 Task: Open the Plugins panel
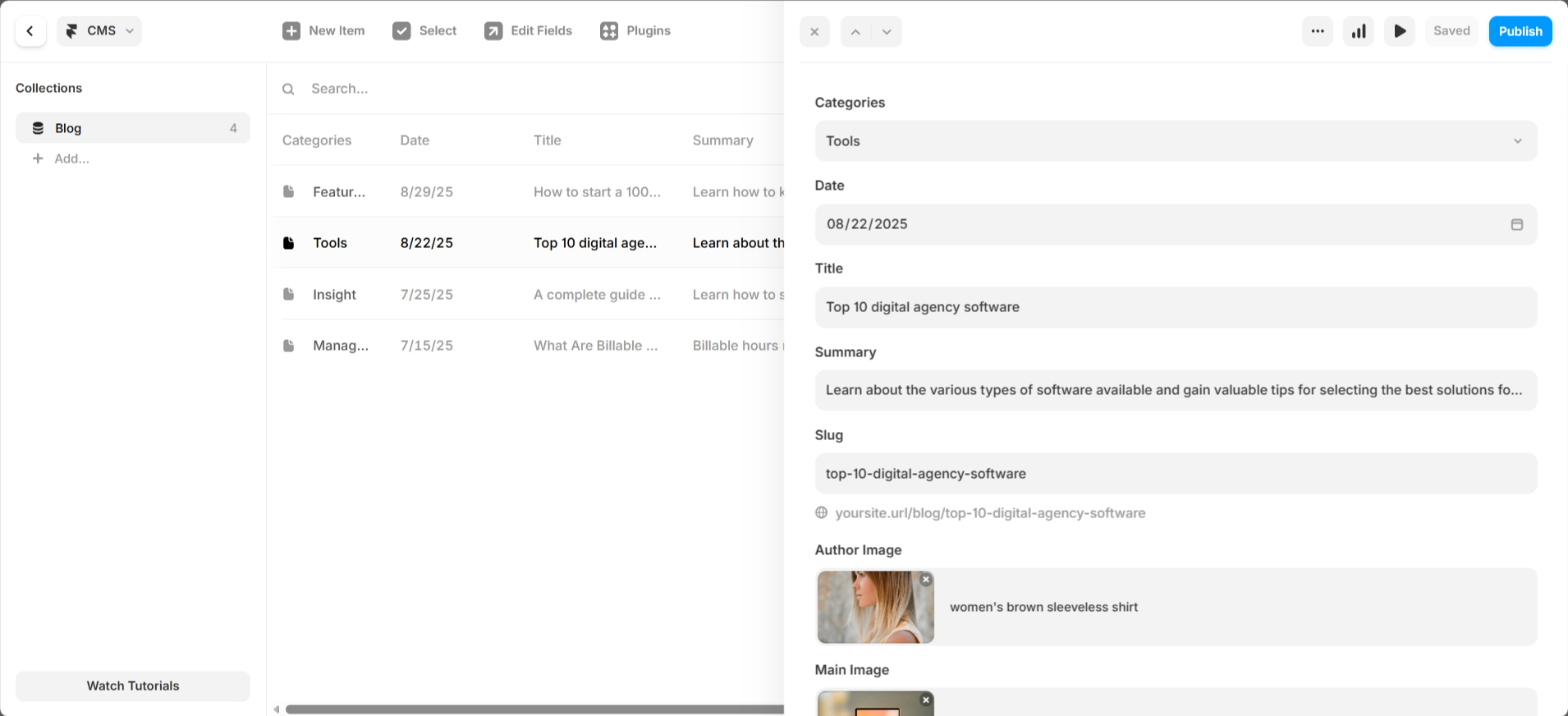click(x=635, y=31)
